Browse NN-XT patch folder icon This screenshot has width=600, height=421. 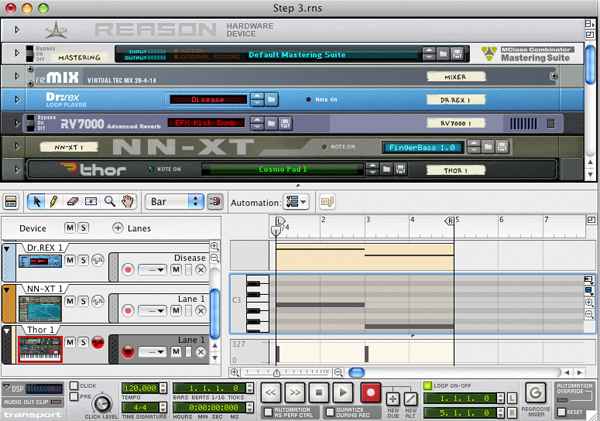pos(488,147)
